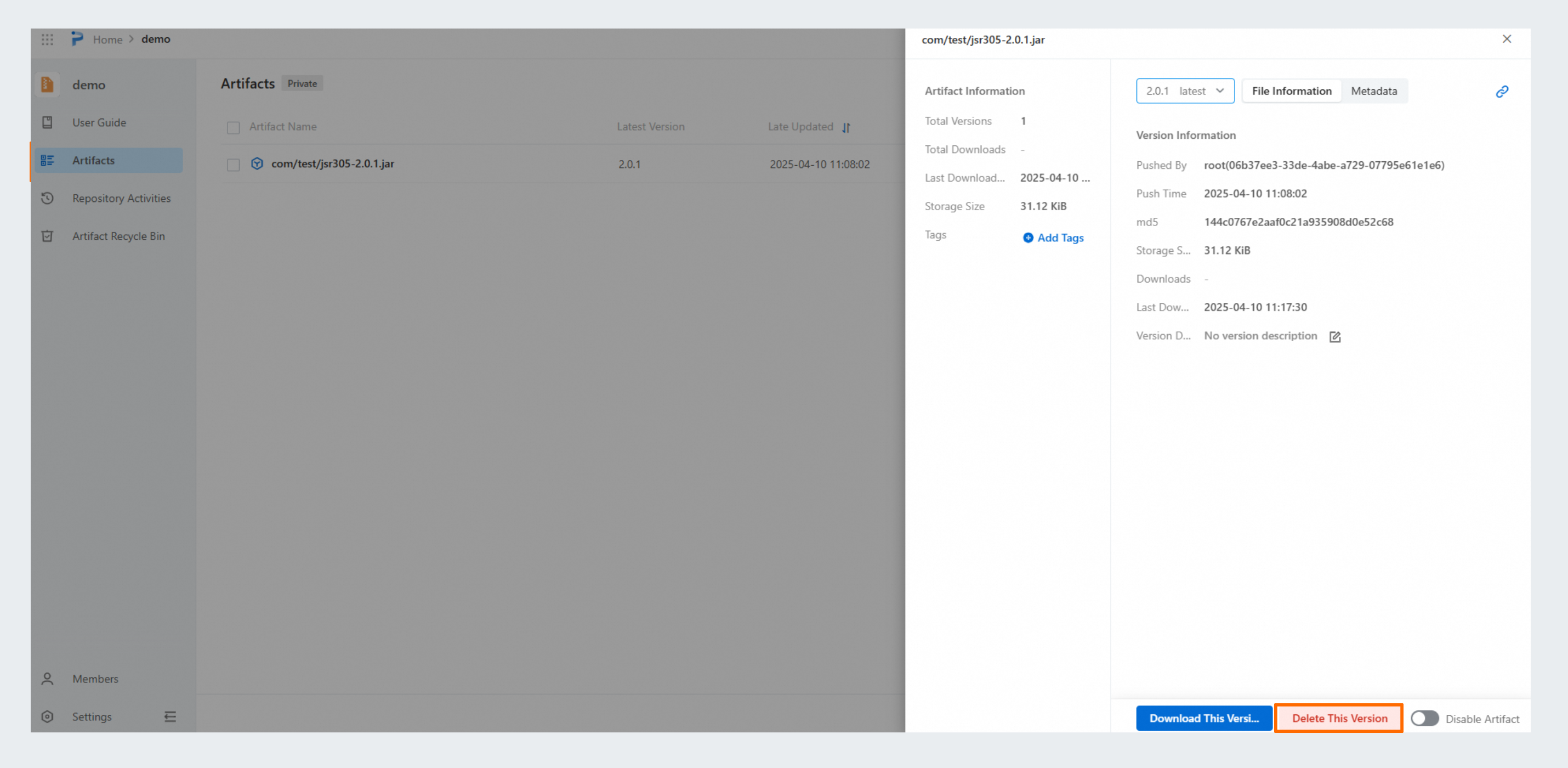Switch to the Metadata tab
1568x768 pixels.
pyautogui.click(x=1374, y=91)
